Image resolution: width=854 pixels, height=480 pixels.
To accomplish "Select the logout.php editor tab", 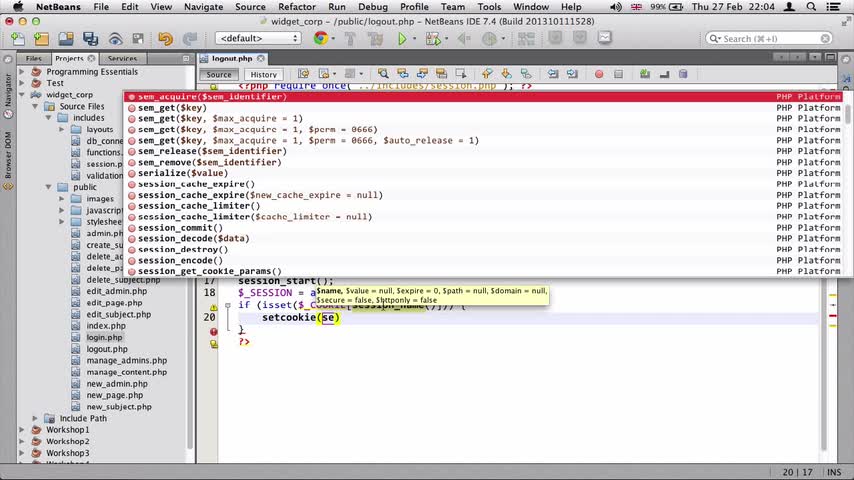I will [231, 58].
